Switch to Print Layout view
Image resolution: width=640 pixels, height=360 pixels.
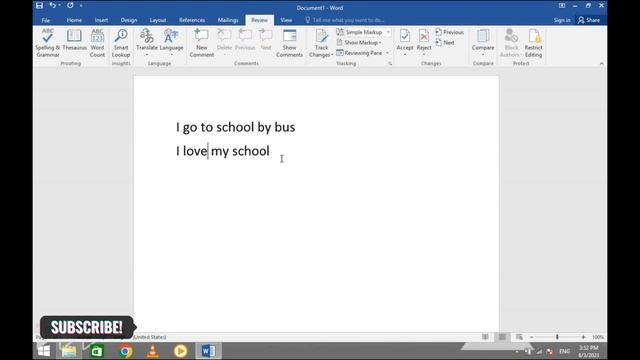click(502, 337)
